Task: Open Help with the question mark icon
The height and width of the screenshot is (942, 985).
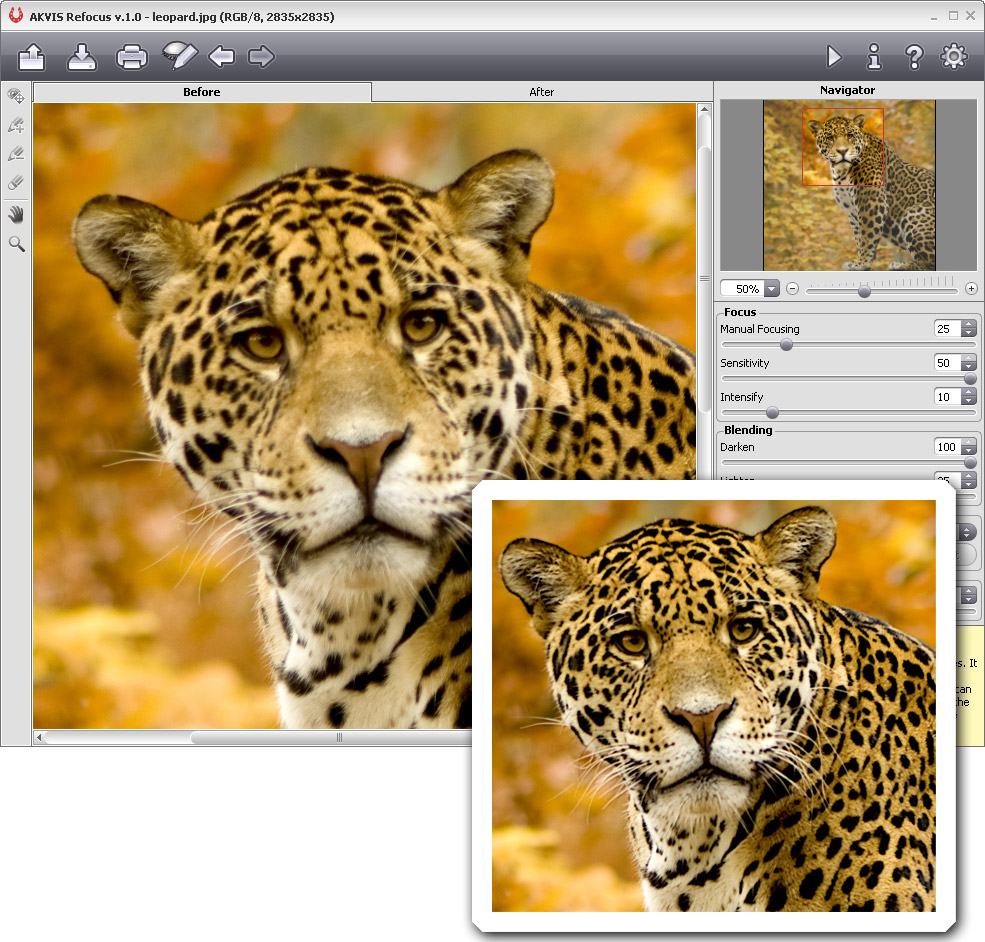Action: [913, 57]
